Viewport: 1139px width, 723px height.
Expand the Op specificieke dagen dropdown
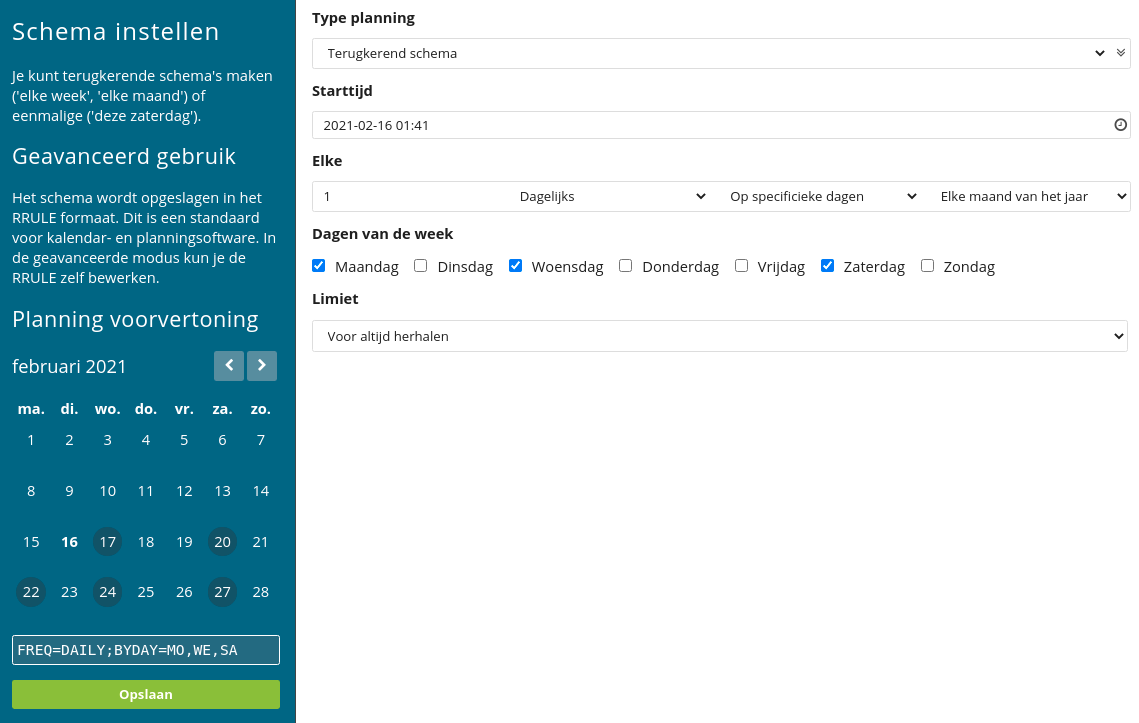click(823, 196)
